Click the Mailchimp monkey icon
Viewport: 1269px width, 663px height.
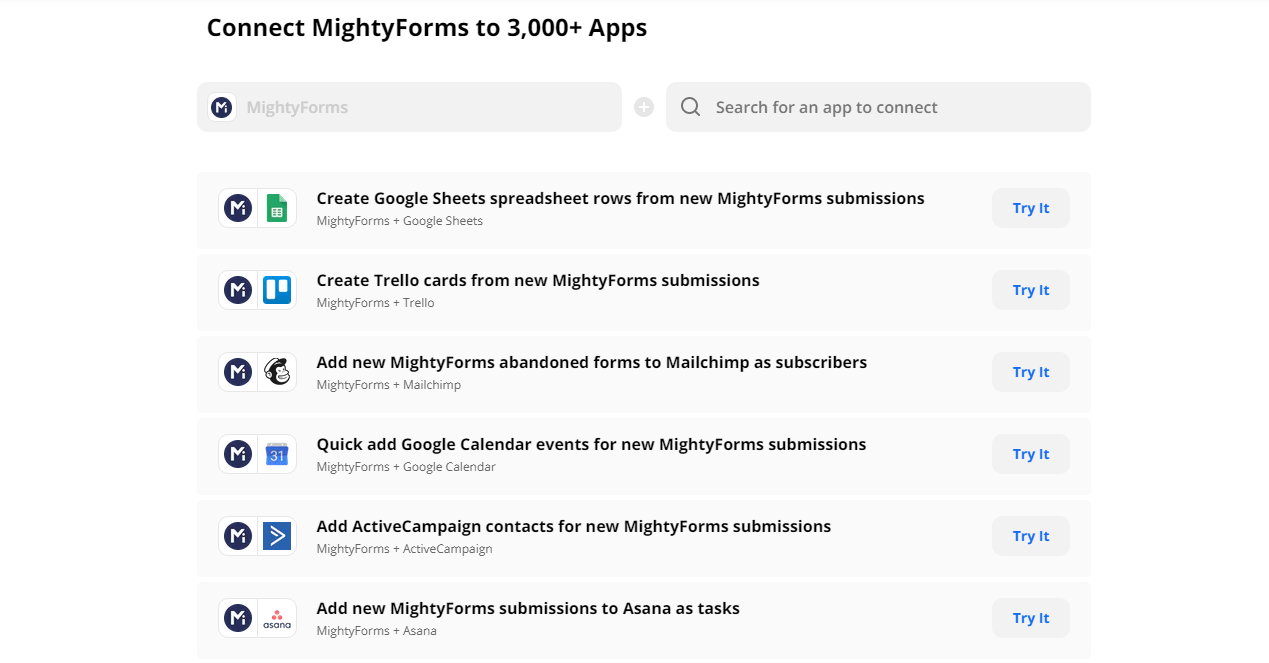pyautogui.click(x=277, y=372)
